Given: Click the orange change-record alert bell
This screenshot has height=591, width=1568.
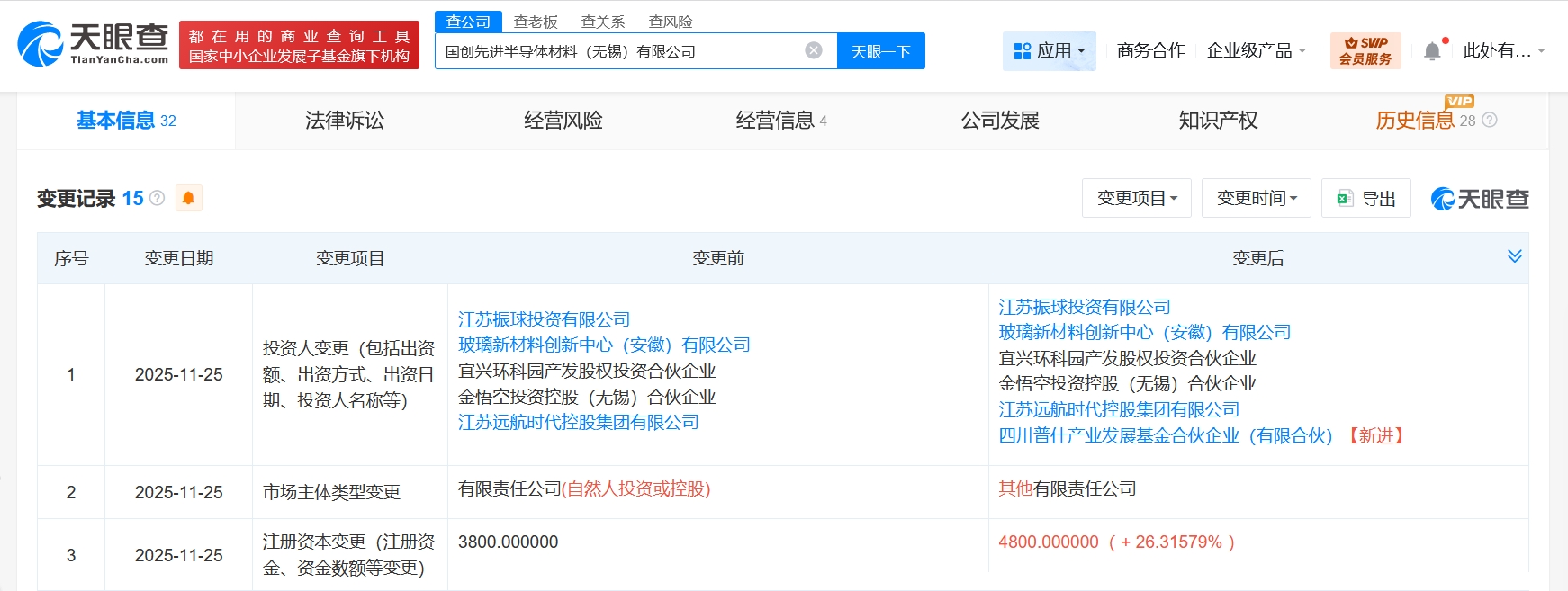Looking at the screenshot, I should 188,198.
